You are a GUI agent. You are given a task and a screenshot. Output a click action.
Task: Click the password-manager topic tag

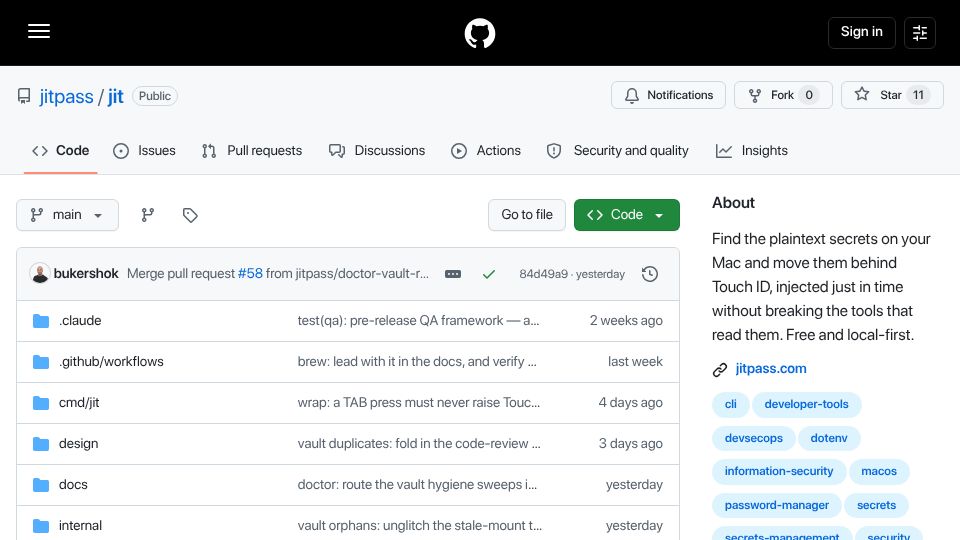pyautogui.click(x=776, y=506)
